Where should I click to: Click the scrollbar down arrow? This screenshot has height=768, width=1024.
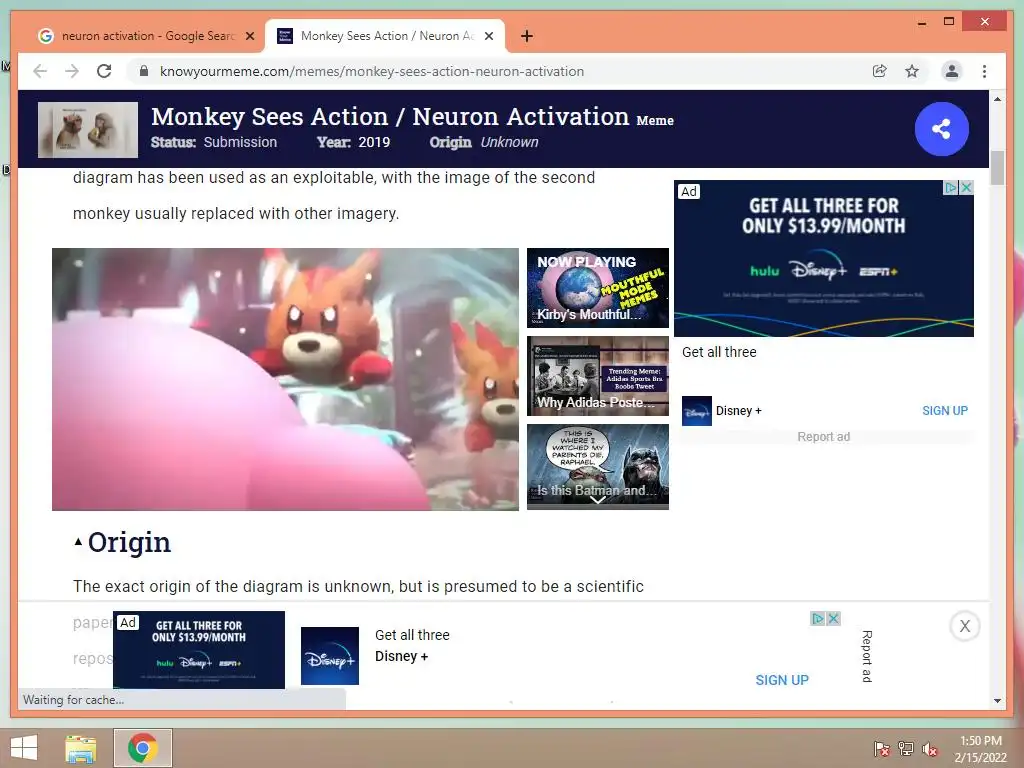tap(997, 701)
